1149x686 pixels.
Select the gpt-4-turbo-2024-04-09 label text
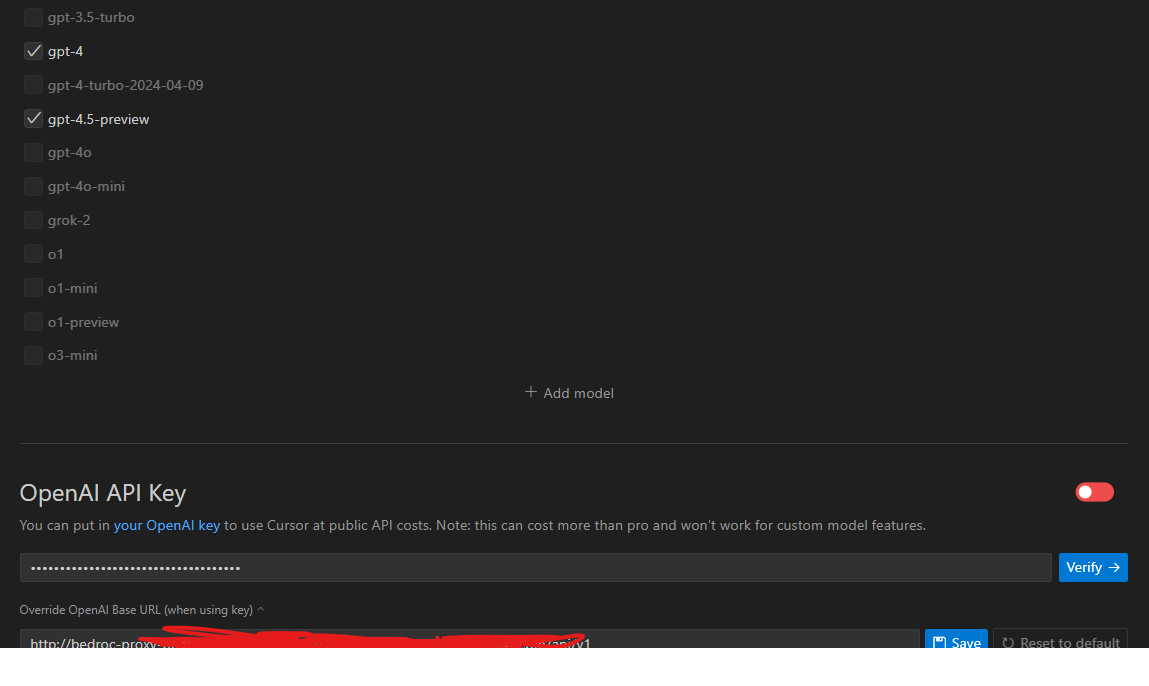[125, 85]
